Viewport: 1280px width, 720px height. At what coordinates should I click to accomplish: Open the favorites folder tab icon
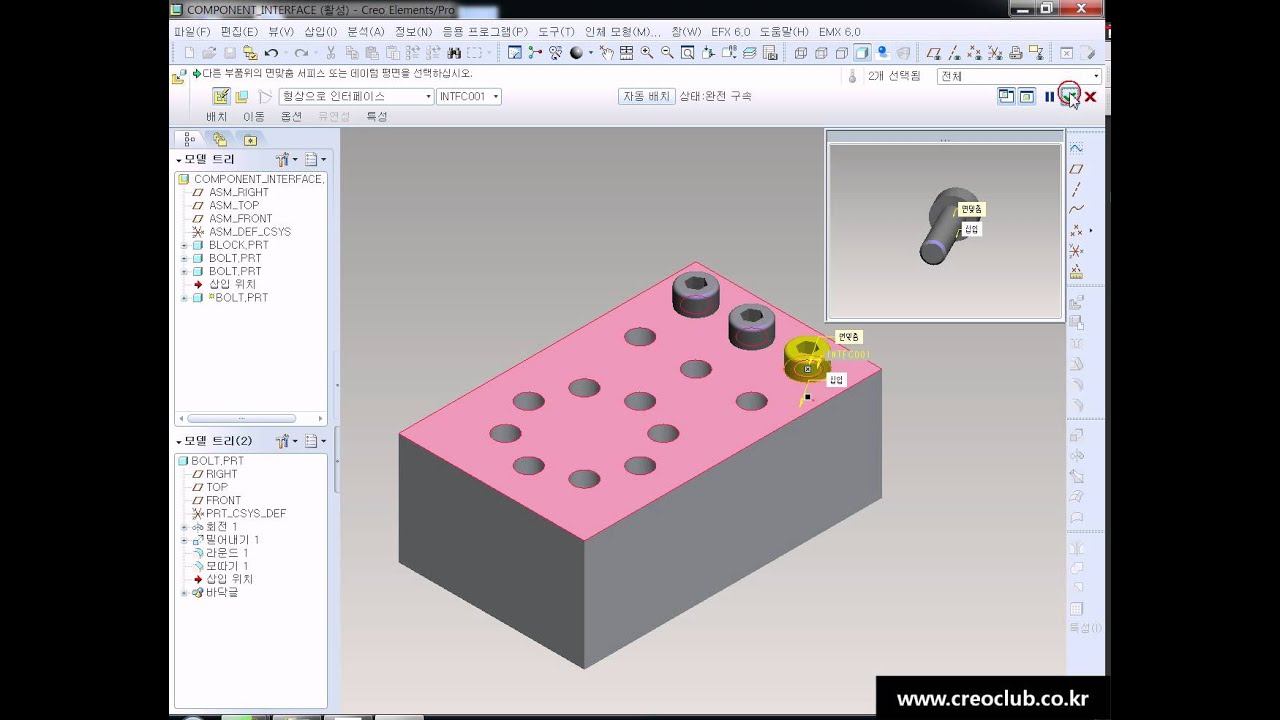click(250, 140)
